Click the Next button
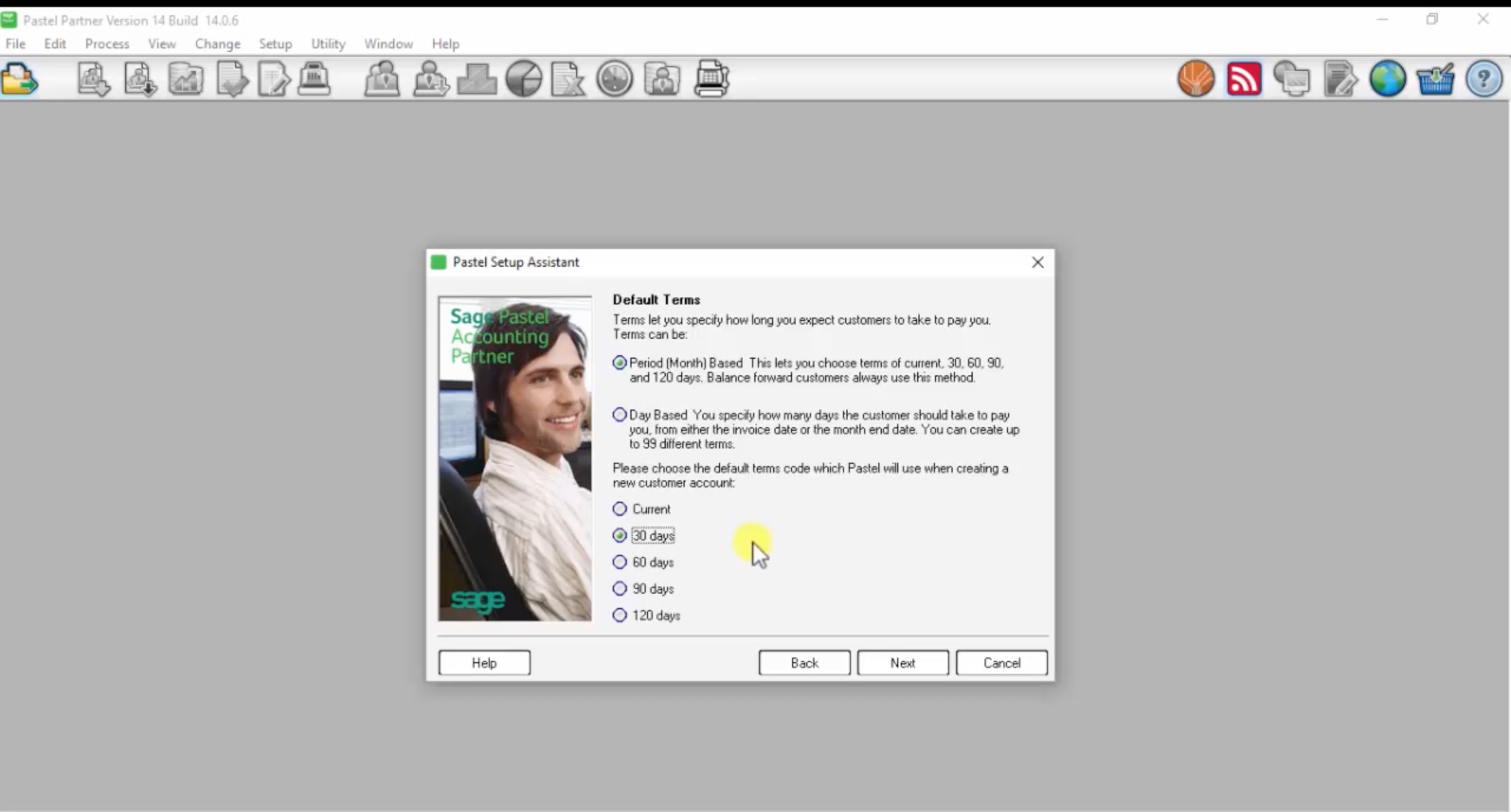This screenshot has height=812, width=1511. click(x=902, y=663)
